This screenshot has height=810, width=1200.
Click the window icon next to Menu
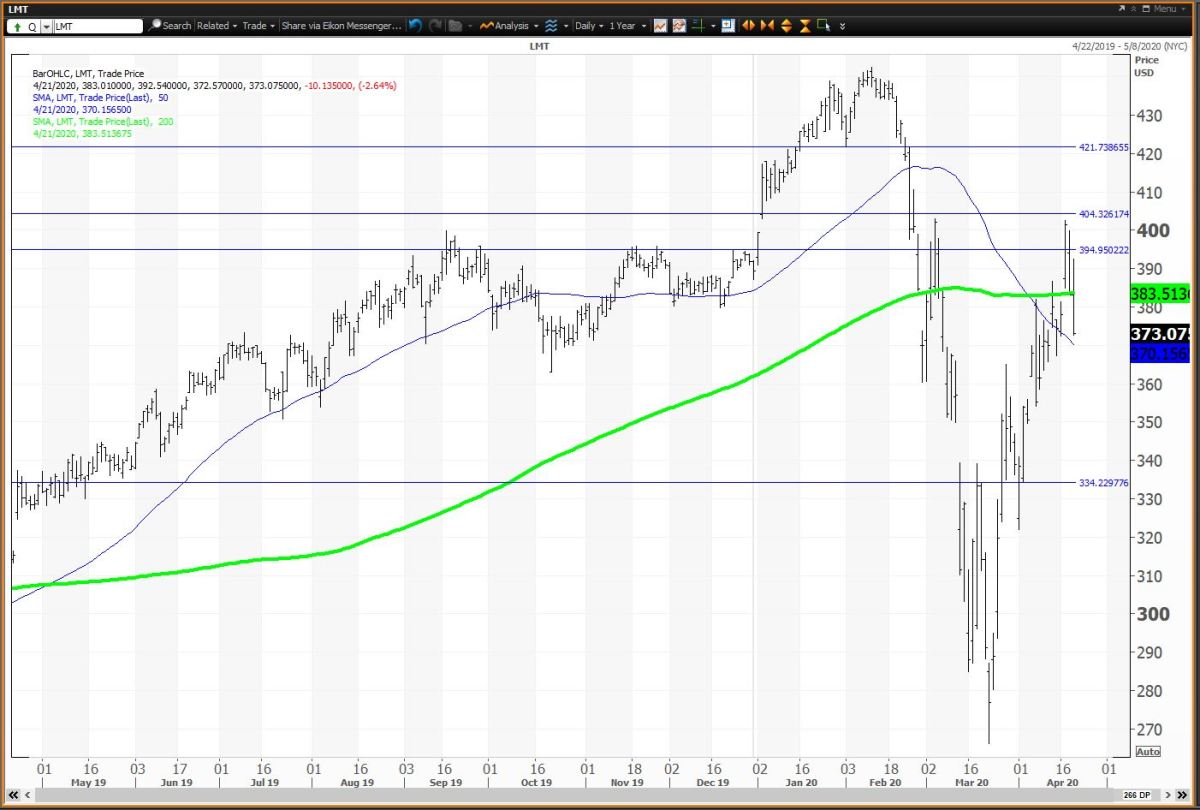(x=1146, y=9)
